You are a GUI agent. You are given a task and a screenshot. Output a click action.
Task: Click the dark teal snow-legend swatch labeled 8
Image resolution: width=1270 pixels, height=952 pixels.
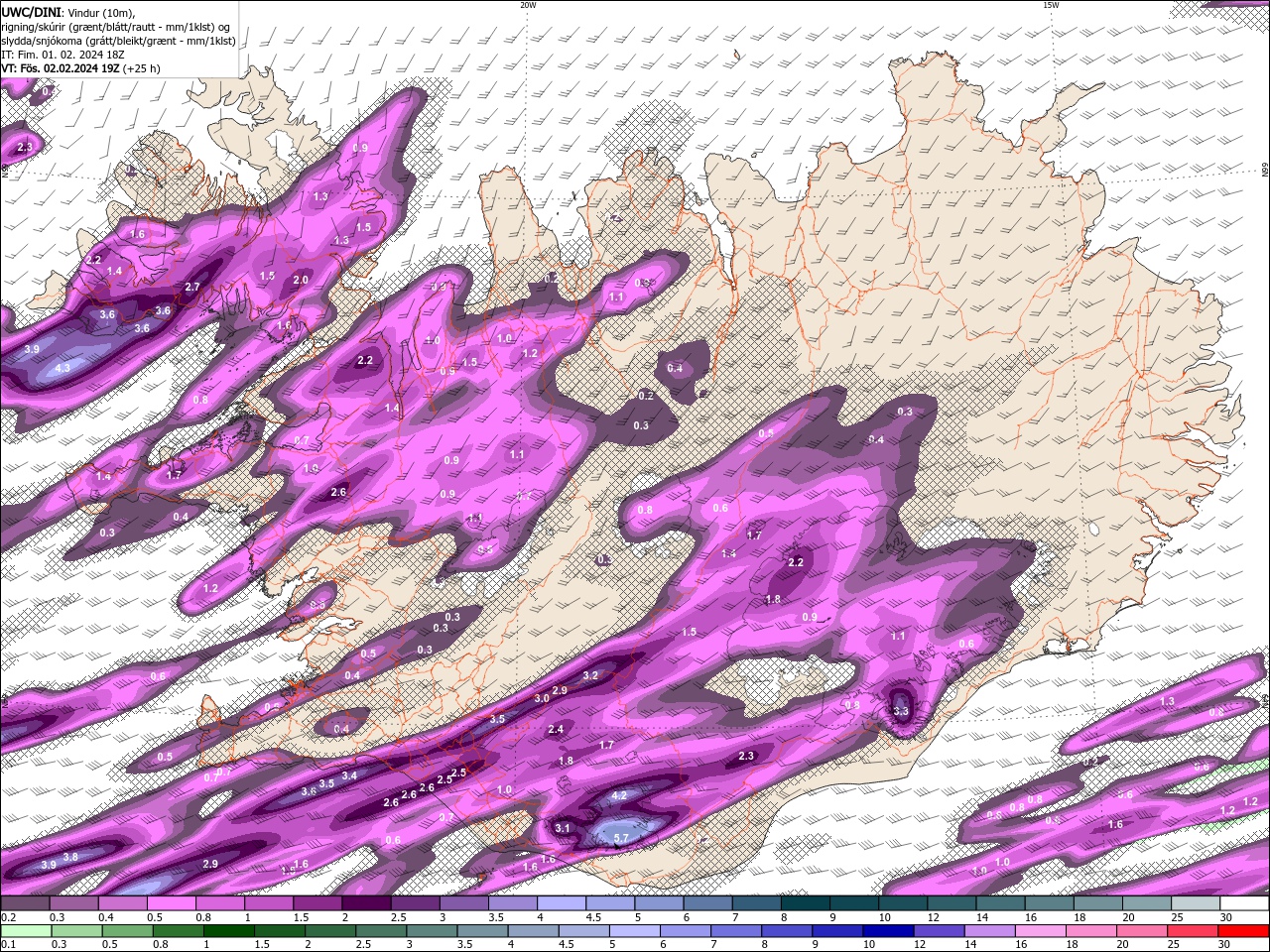(805, 903)
